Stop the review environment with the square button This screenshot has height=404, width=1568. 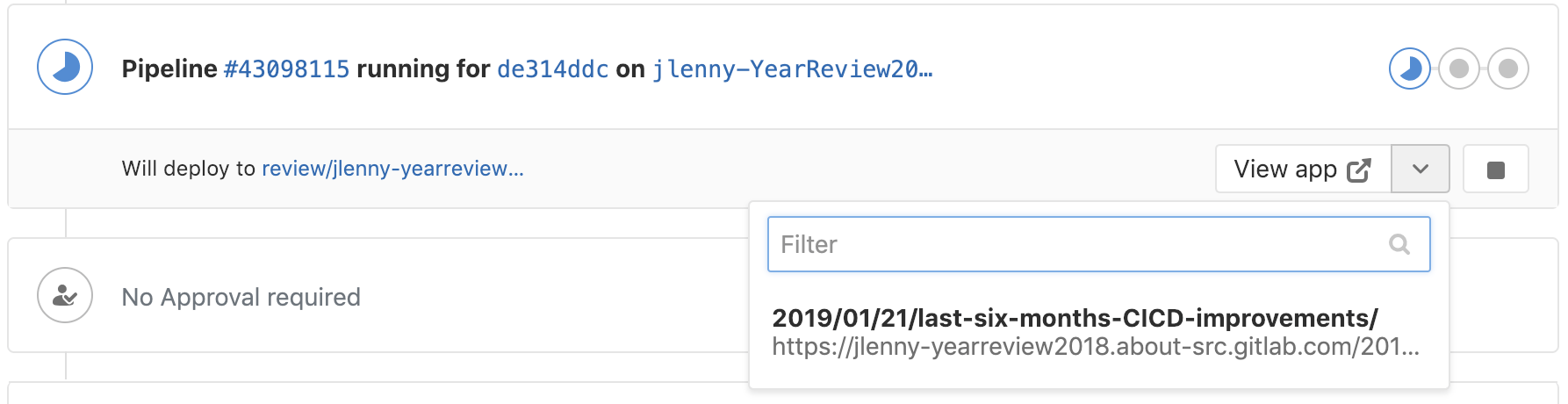(1496, 170)
